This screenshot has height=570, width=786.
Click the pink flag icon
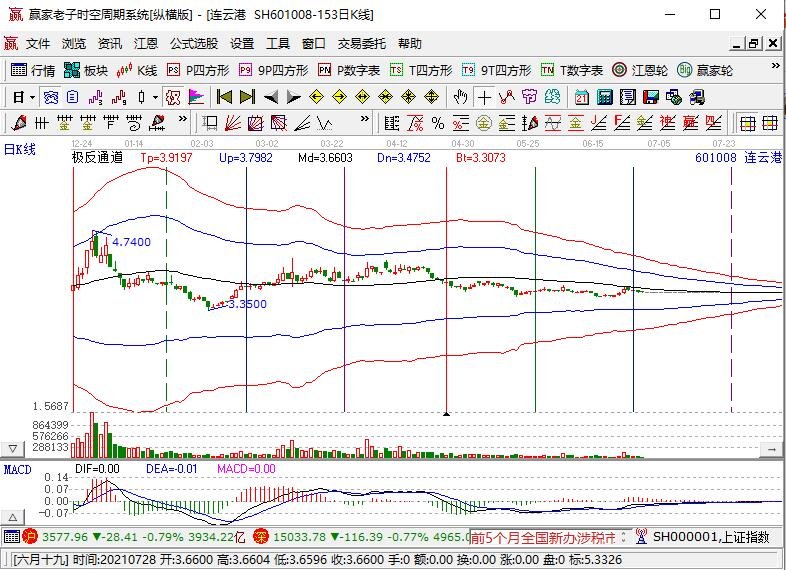tap(196, 97)
